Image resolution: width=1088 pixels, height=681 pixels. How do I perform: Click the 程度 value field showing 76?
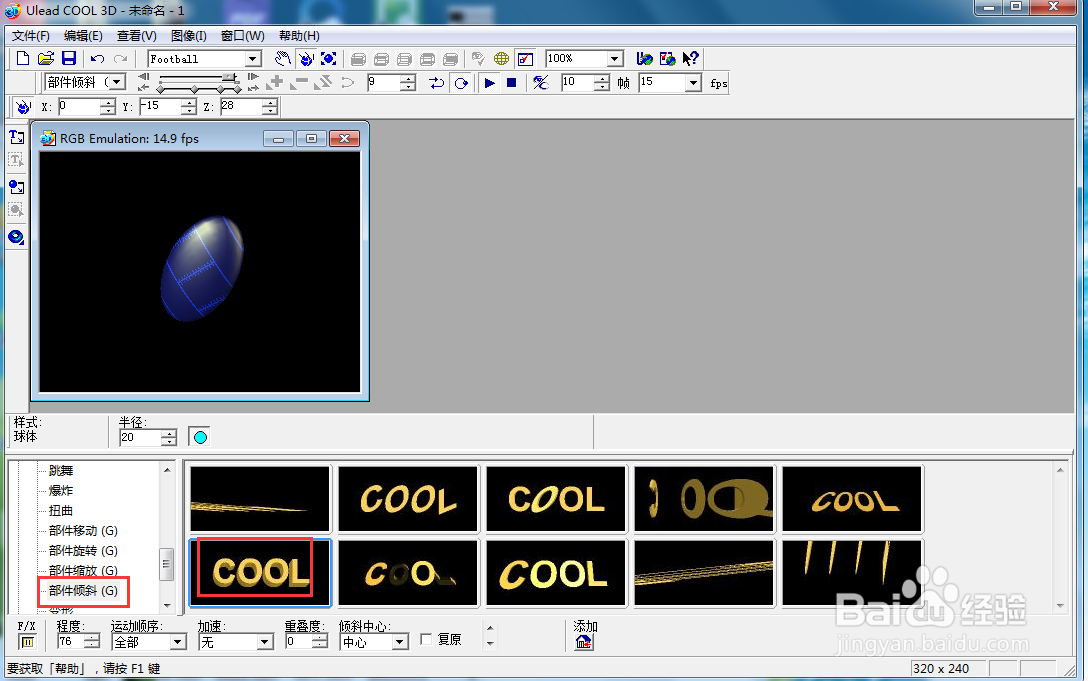71,642
